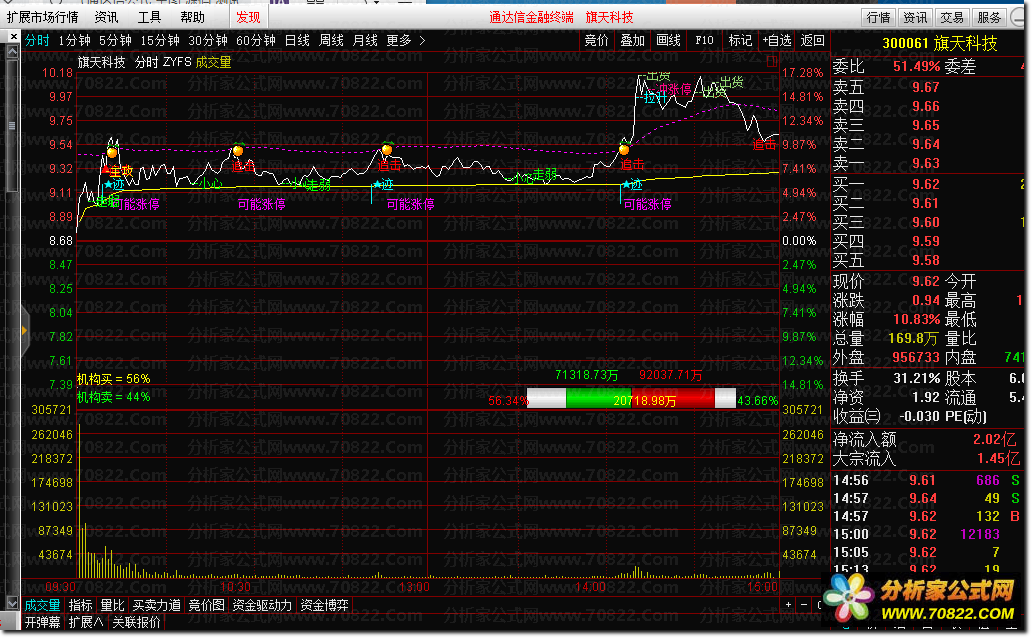Click the left scrollbar down arrow
Screen dimensions: 1033x638
click(x=13, y=602)
